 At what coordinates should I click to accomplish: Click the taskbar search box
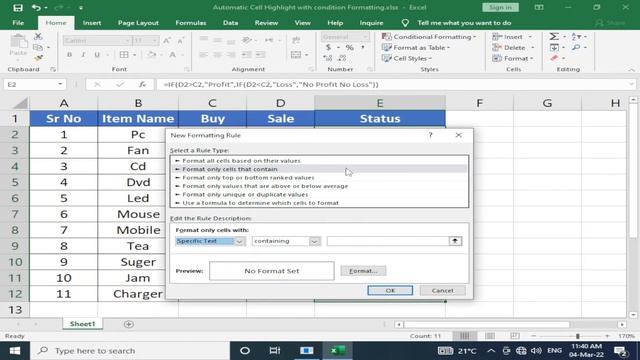(130, 351)
